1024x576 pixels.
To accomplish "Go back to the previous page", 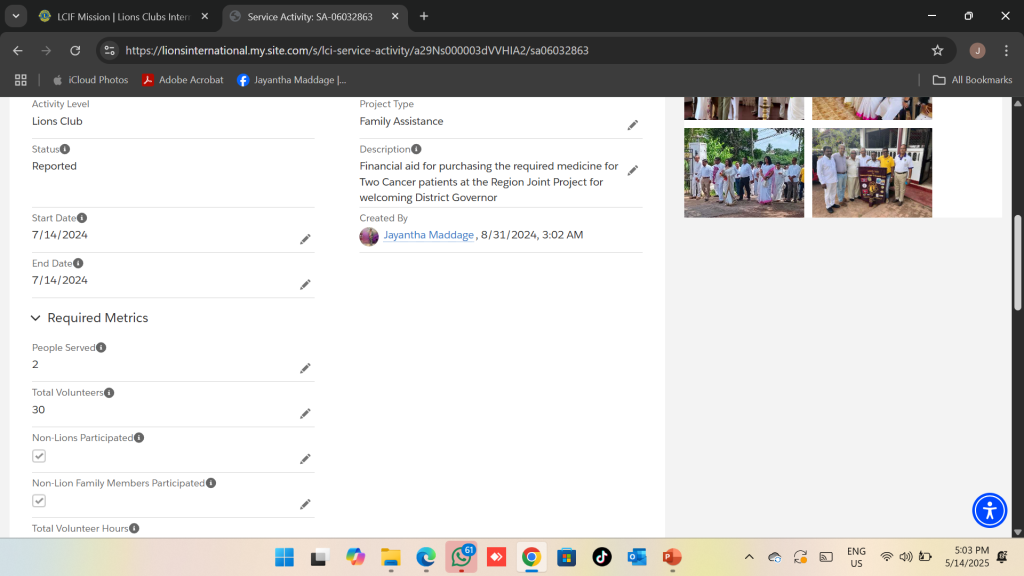I will 18,50.
